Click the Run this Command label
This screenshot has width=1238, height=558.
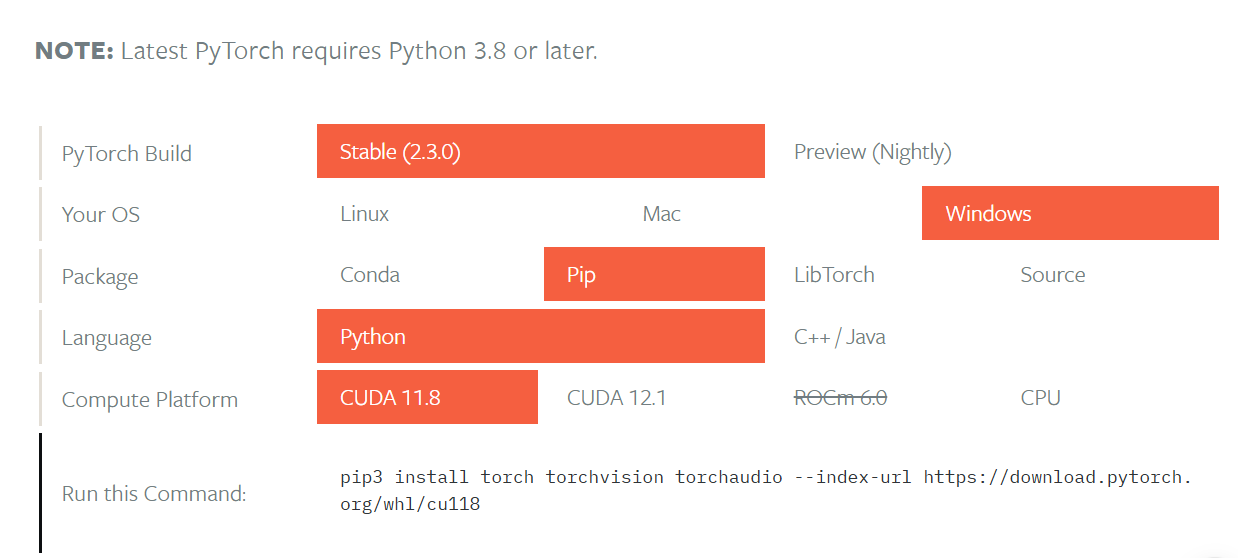click(x=154, y=493)
